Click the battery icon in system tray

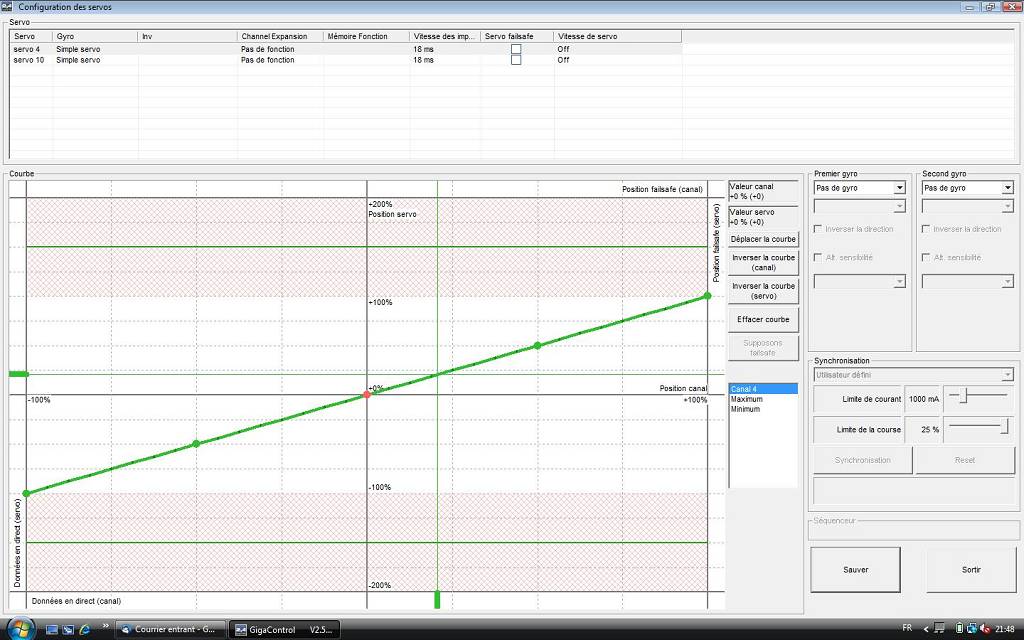coord(959,628)
